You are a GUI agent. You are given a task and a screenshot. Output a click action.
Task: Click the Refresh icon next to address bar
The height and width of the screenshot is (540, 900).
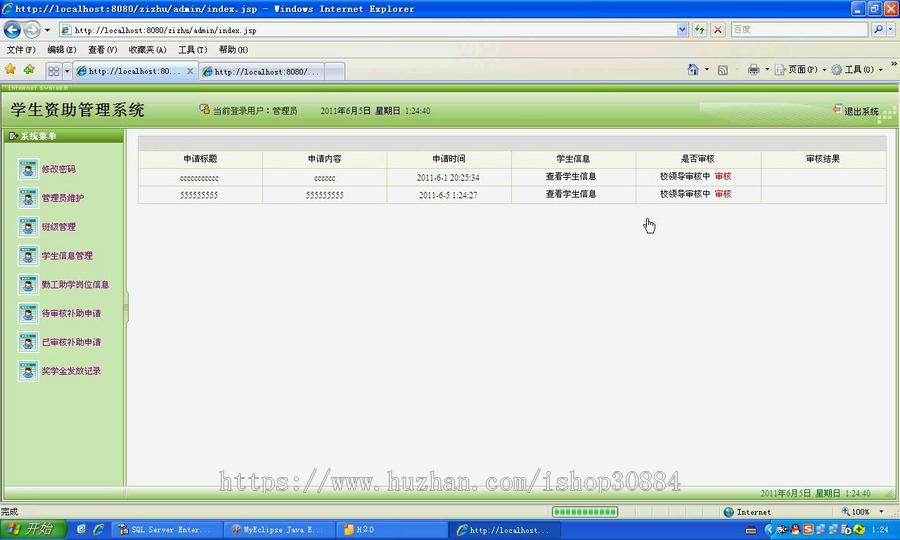click(x=699, y=29)
